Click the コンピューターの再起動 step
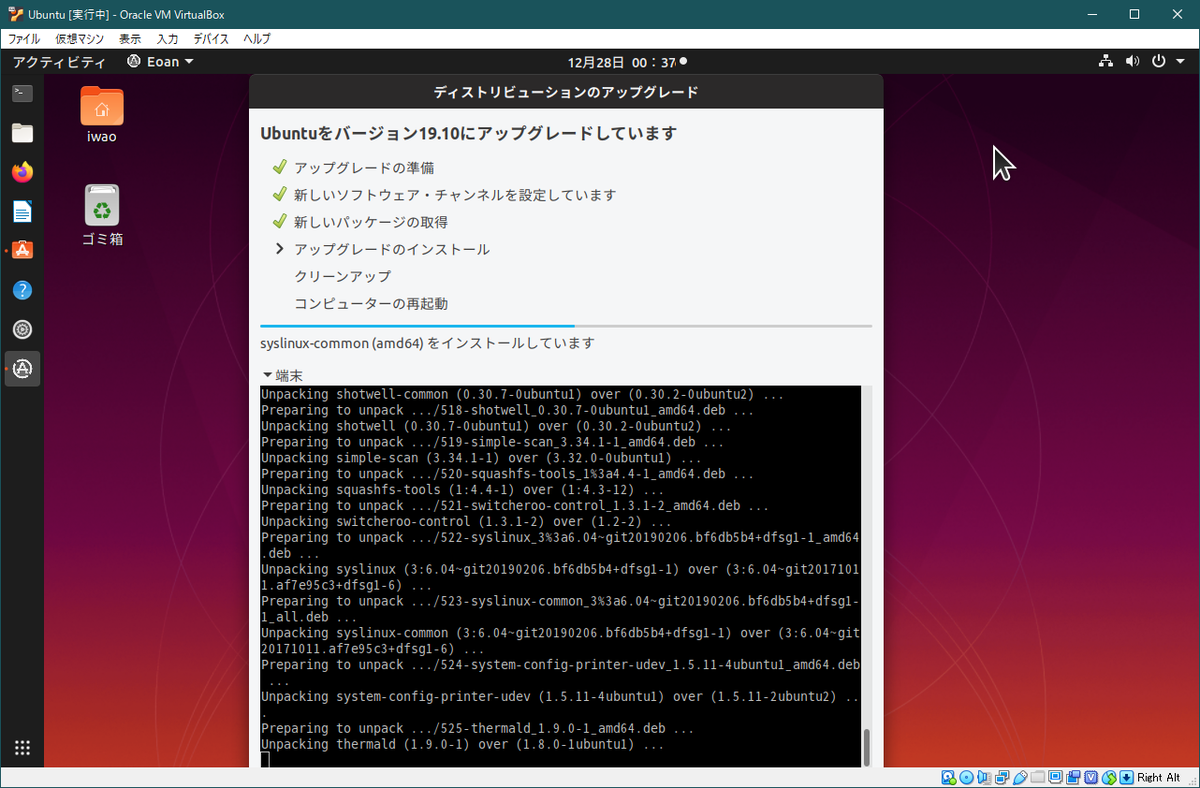Screen dimensions: 1200x788 pos(371,303)
